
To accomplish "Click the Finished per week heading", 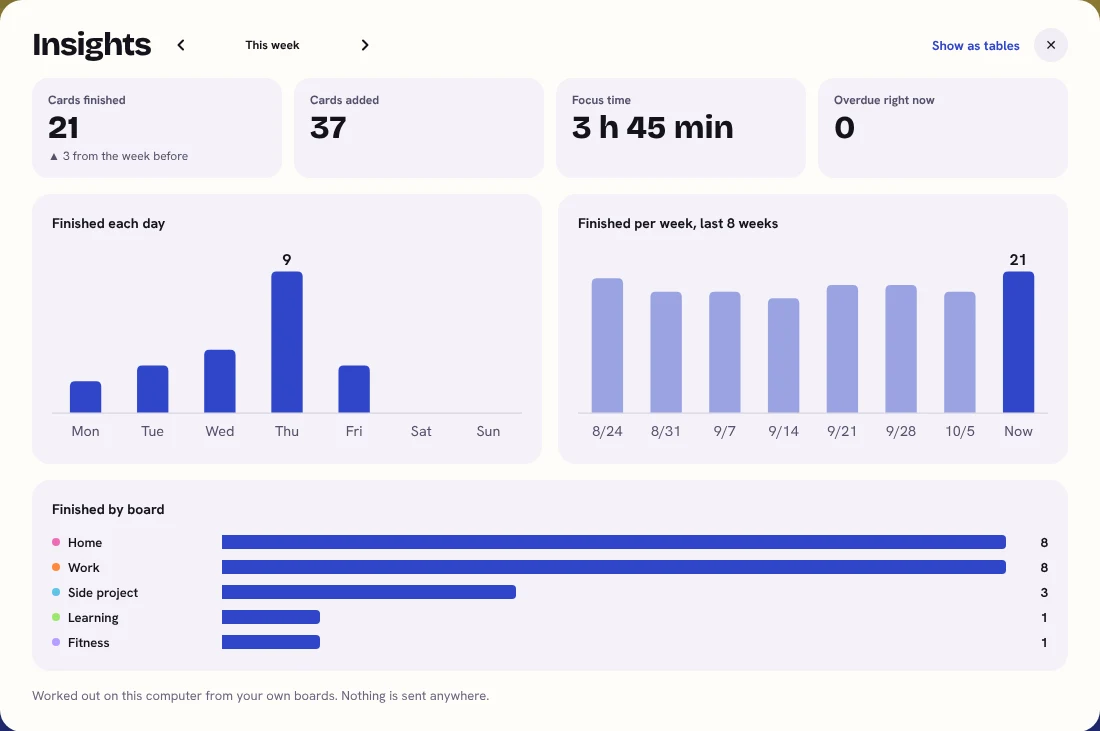I will pos(678,223).
